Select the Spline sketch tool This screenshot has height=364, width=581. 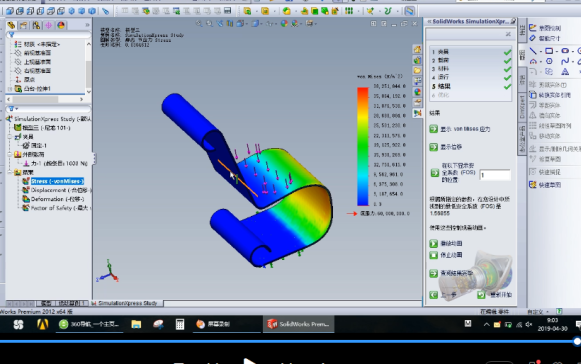click(565, 61)
